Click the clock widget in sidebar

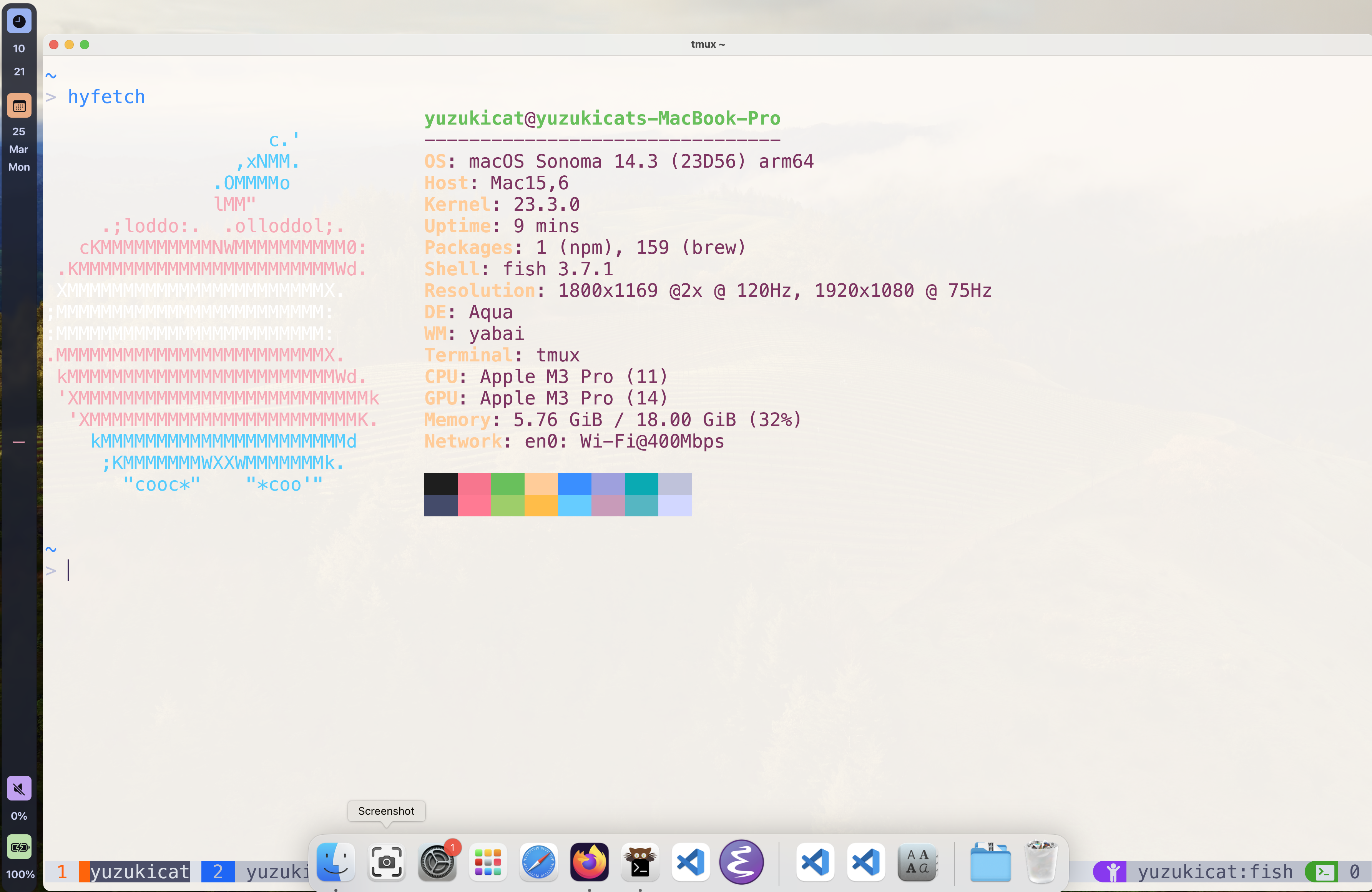pyautogui.click(x=19, y=21)
